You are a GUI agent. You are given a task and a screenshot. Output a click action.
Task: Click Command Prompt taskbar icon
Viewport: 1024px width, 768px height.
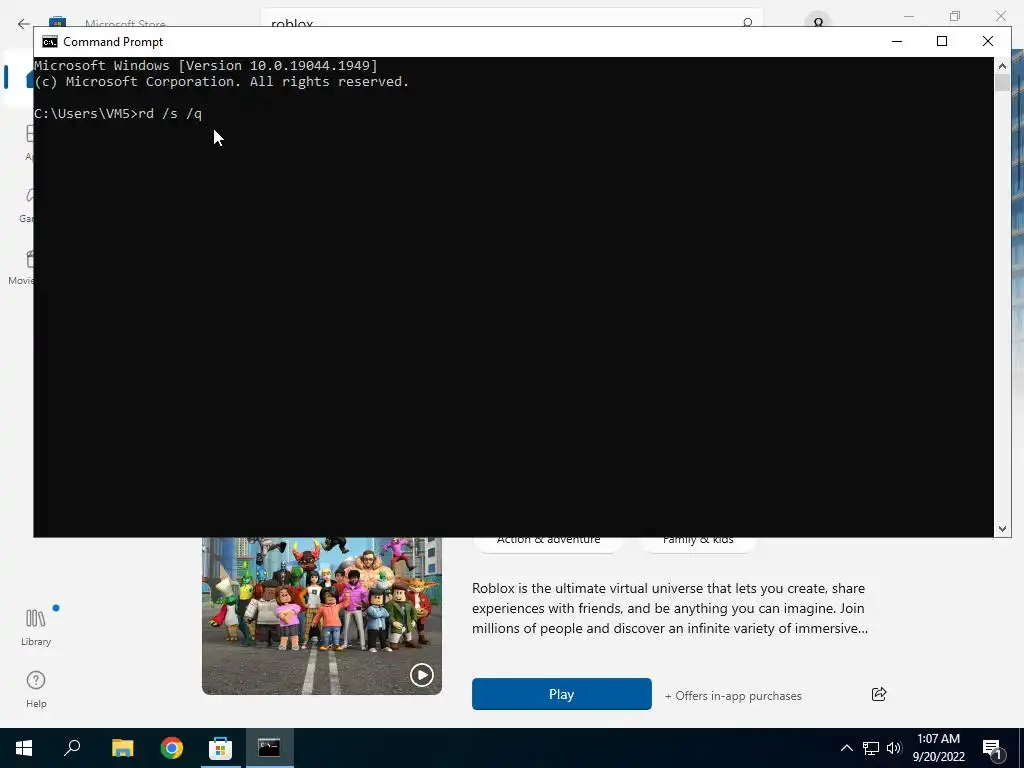269,748
